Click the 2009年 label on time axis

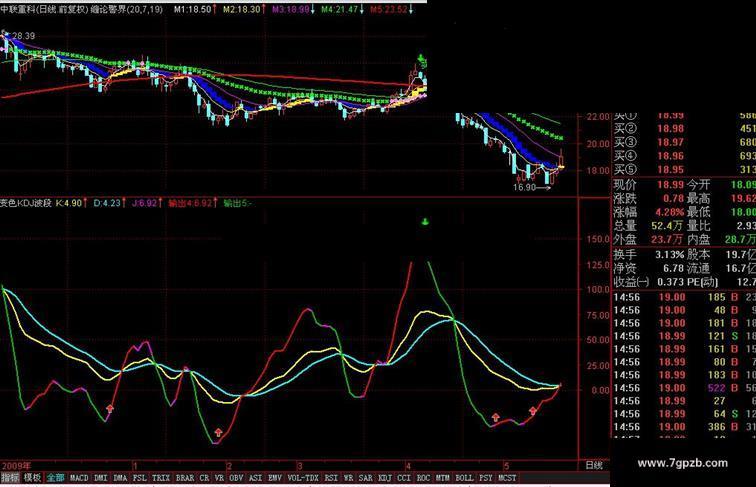(16, 466)
